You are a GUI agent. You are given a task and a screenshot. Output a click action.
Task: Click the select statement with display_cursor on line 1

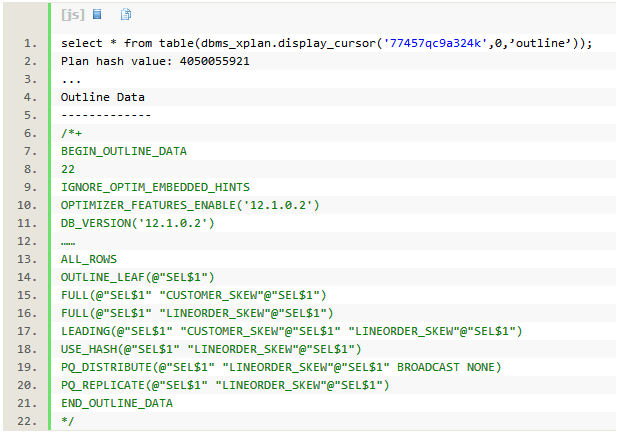click(327, 43)
